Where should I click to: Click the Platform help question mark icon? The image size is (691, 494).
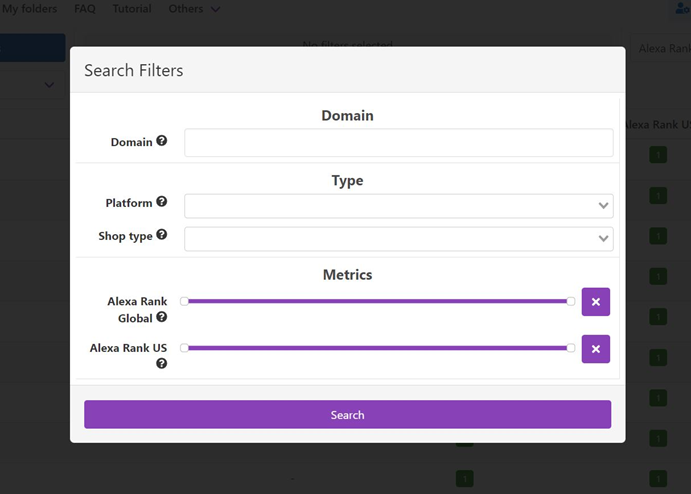tap(162, 202)
